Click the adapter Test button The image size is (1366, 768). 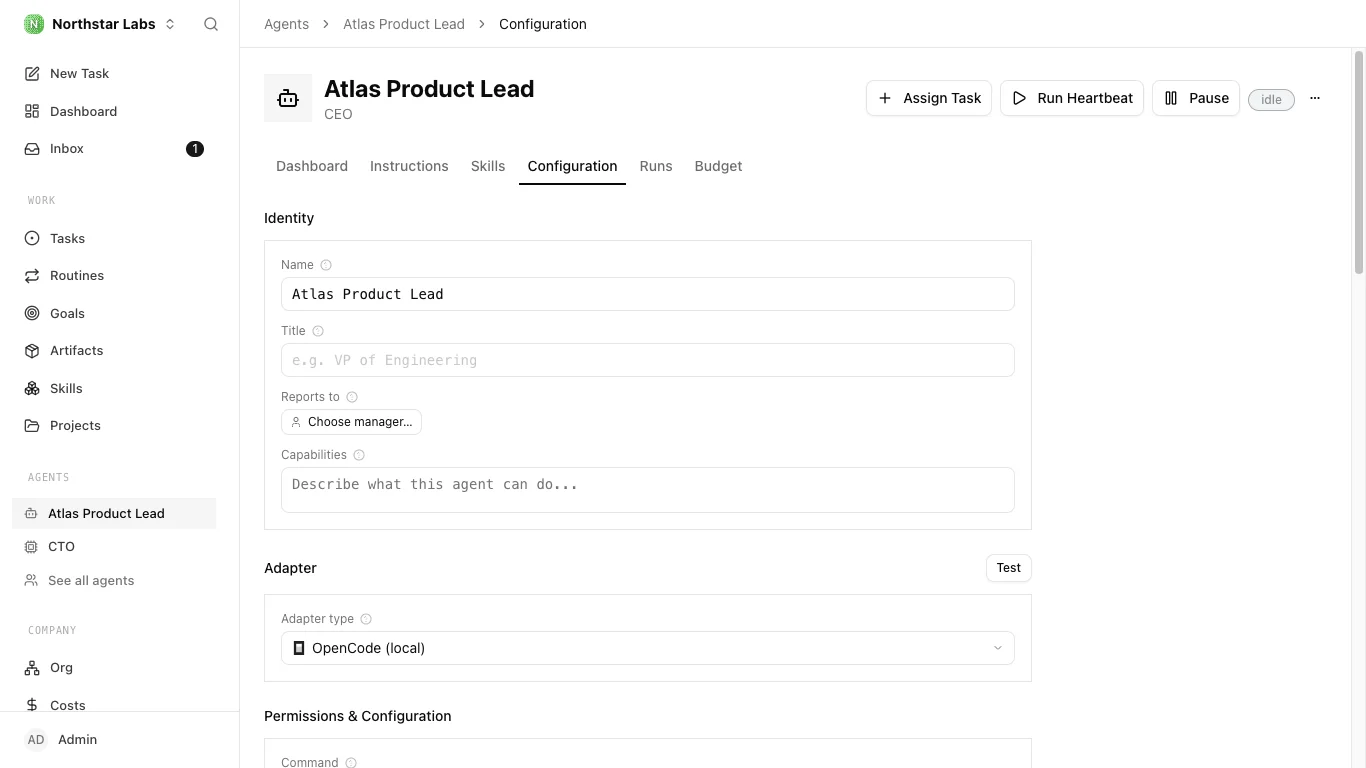(1009, 568)
